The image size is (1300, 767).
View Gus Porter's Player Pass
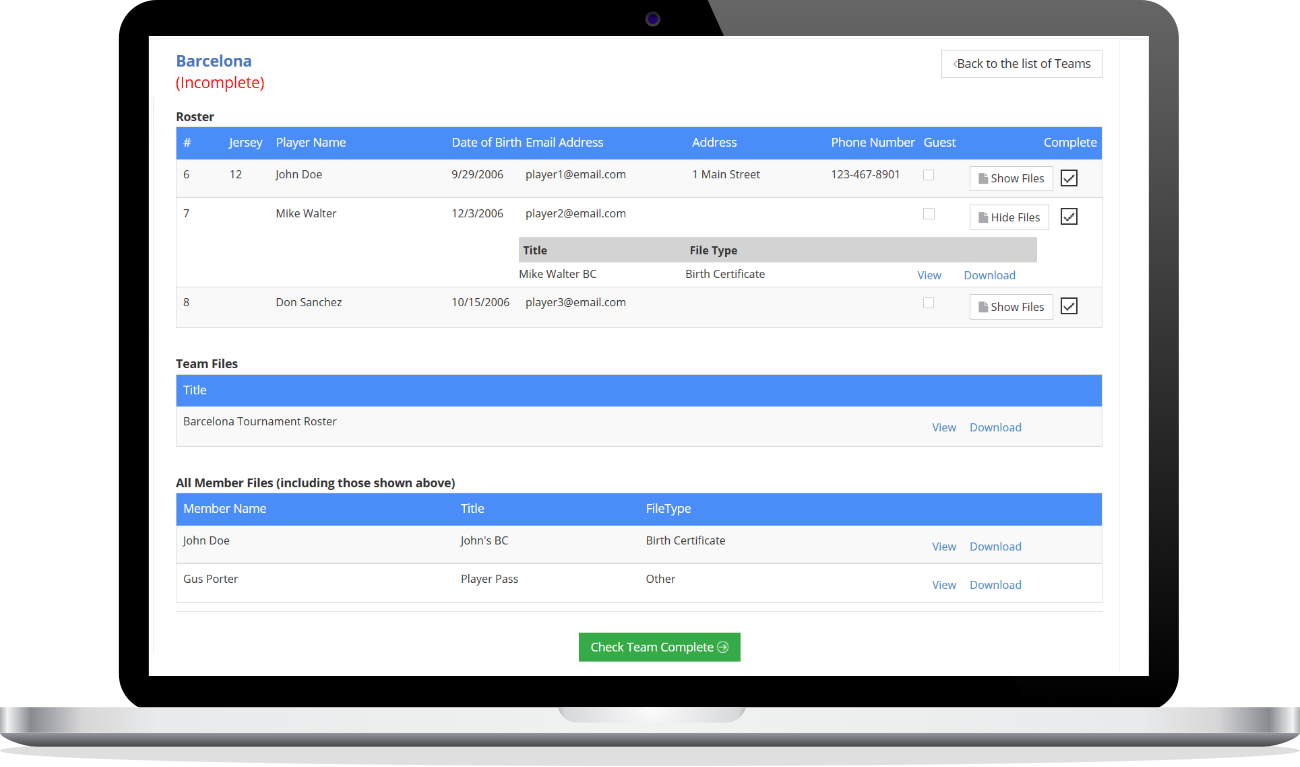[x=944, y=585]
